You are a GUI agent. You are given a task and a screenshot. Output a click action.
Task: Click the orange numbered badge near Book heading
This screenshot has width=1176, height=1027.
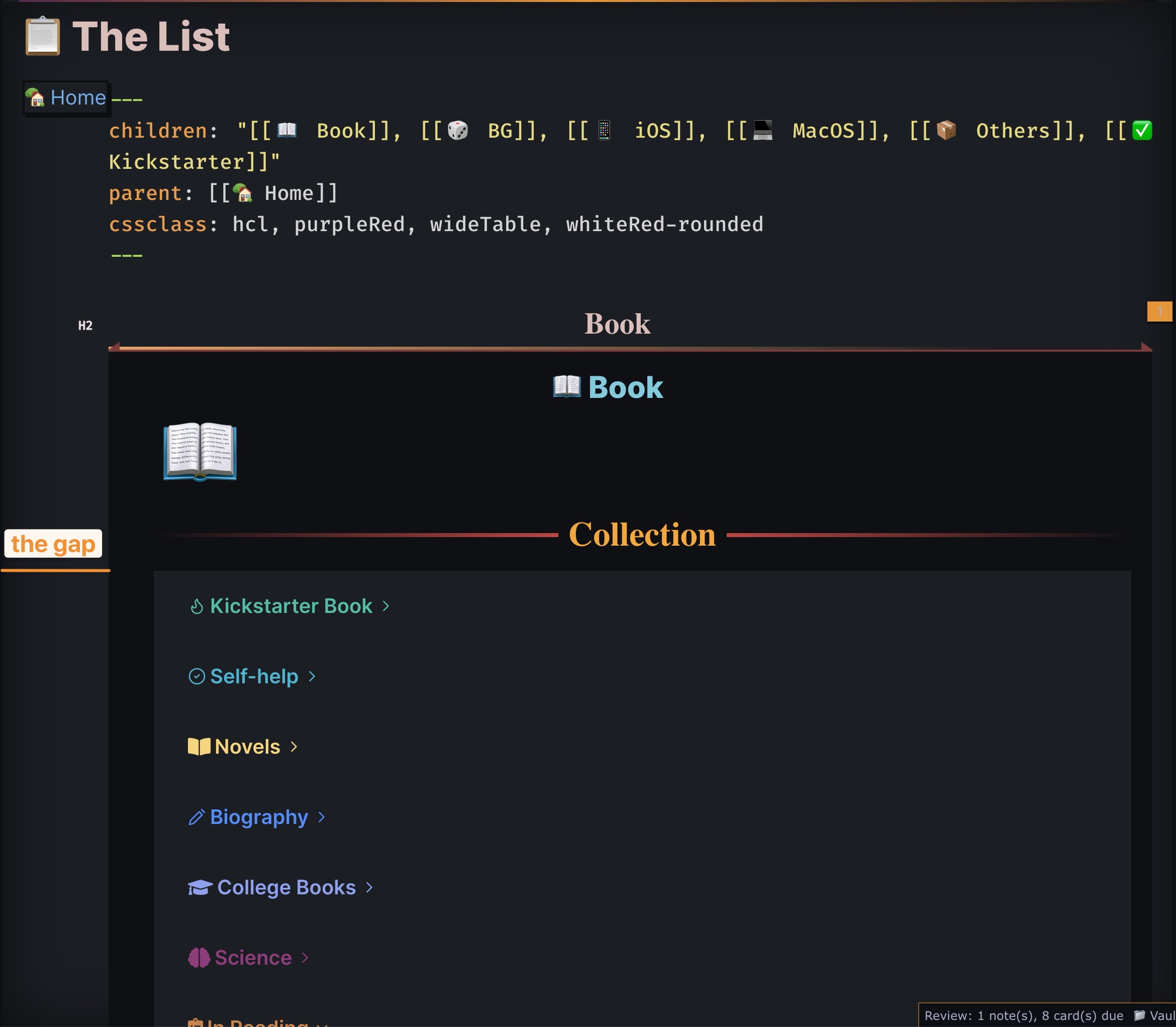[x=1159, y=312]
